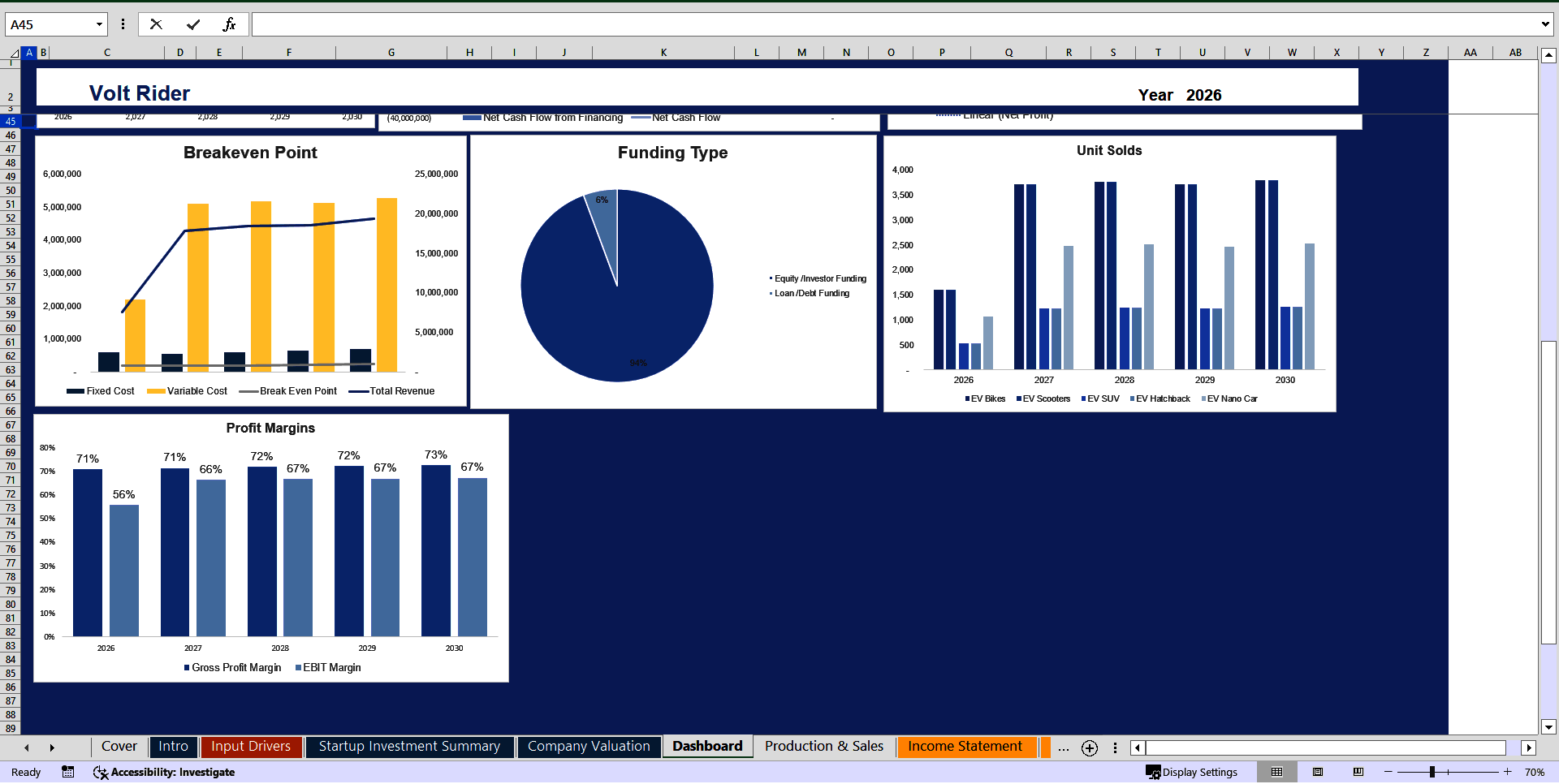Click the tab bar resize dots handle
The height and width of the screenshot is (784, 1559).
1115,748
